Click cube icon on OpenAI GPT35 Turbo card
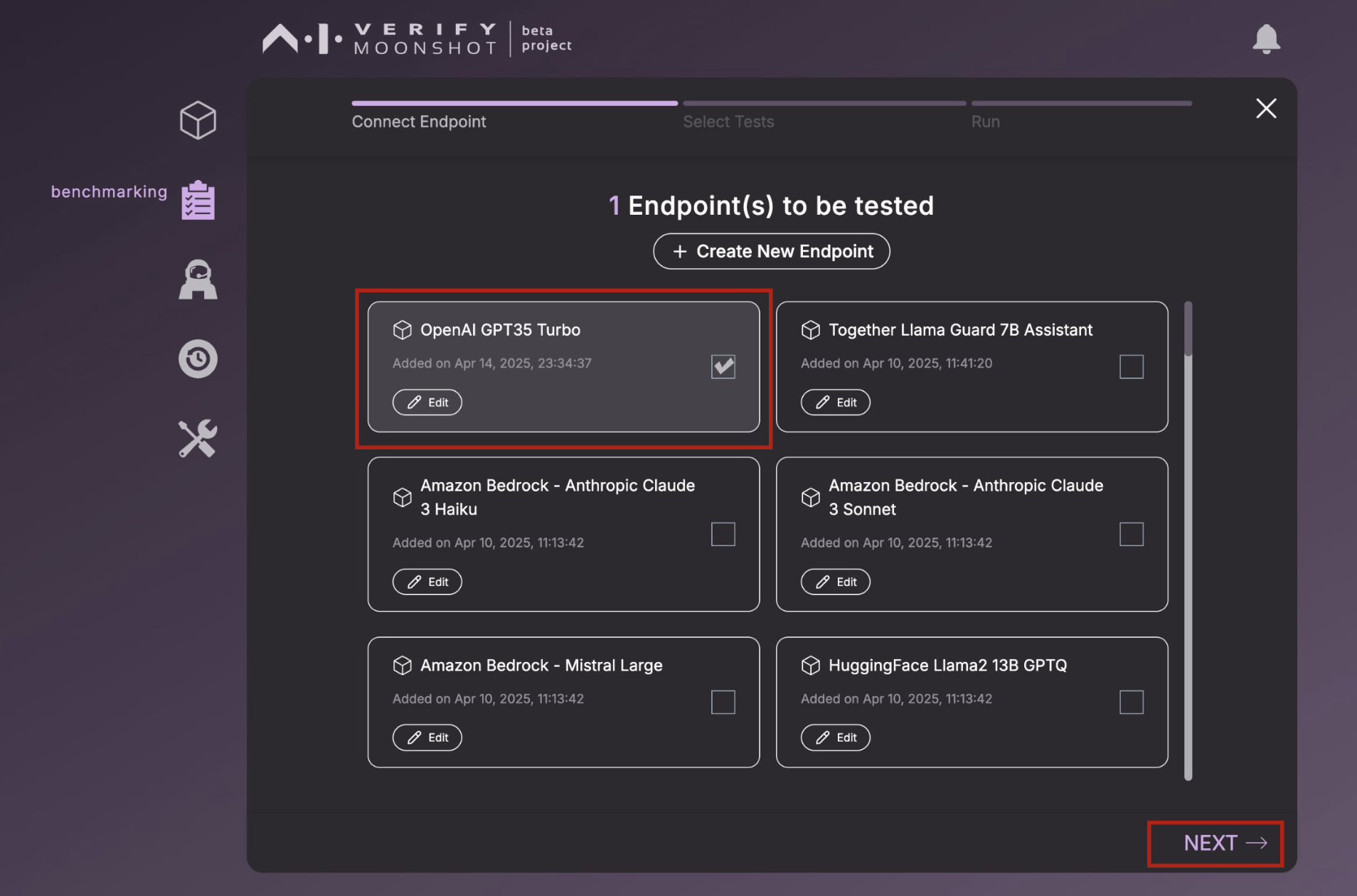This screenshot has height=896, width=1357. click(x=403, y=330)
